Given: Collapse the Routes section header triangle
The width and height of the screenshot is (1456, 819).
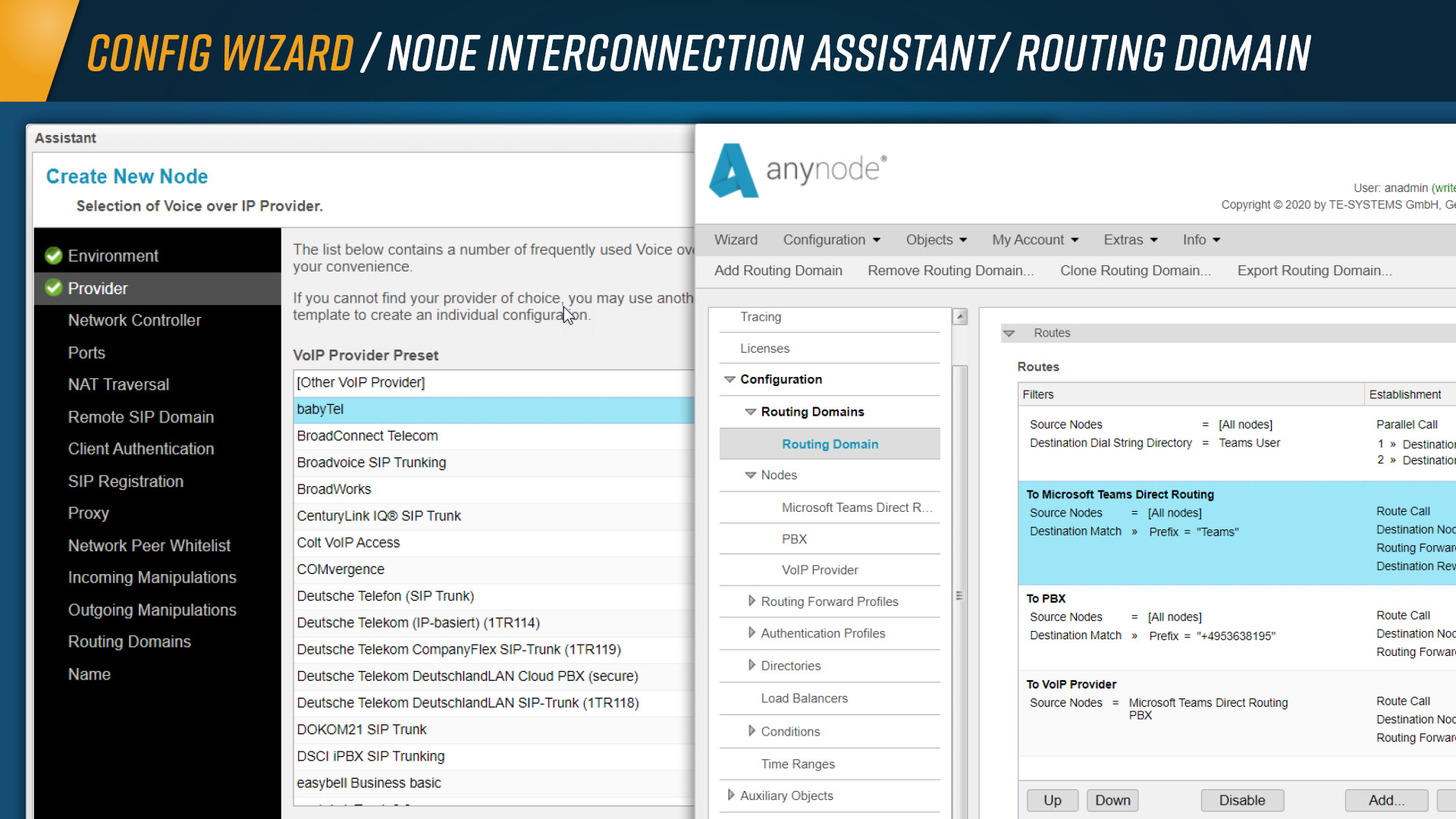Looking at the screenshot, I should coord(1009,333).
